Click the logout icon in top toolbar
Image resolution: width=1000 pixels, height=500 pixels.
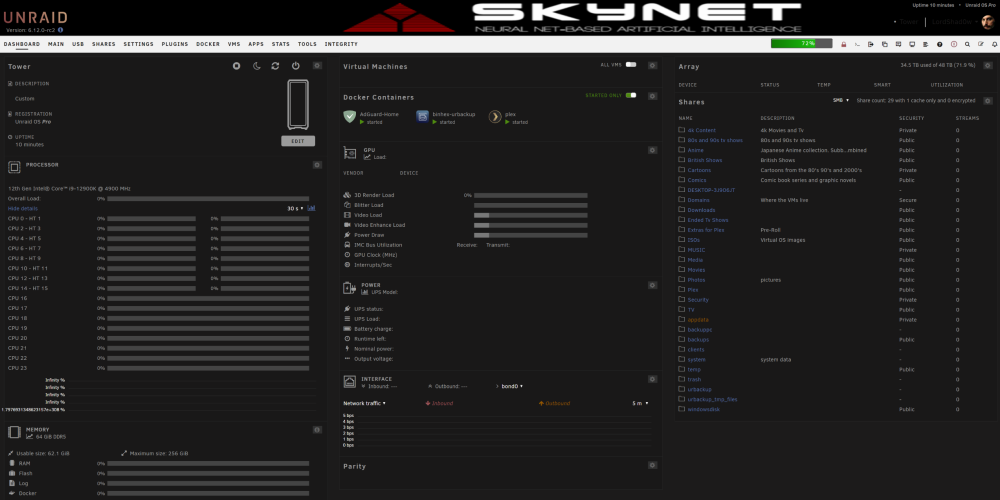click(871, 45)
